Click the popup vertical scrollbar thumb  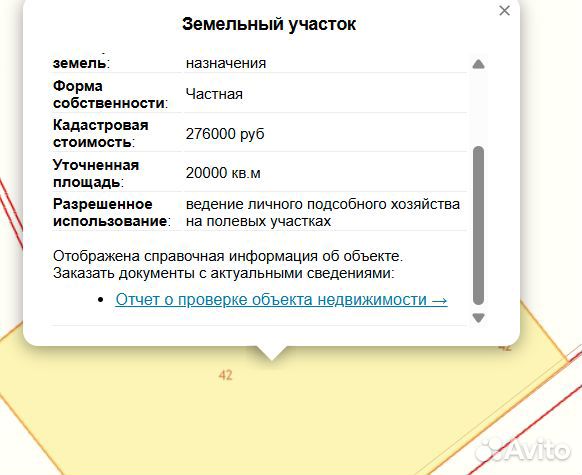478,226
